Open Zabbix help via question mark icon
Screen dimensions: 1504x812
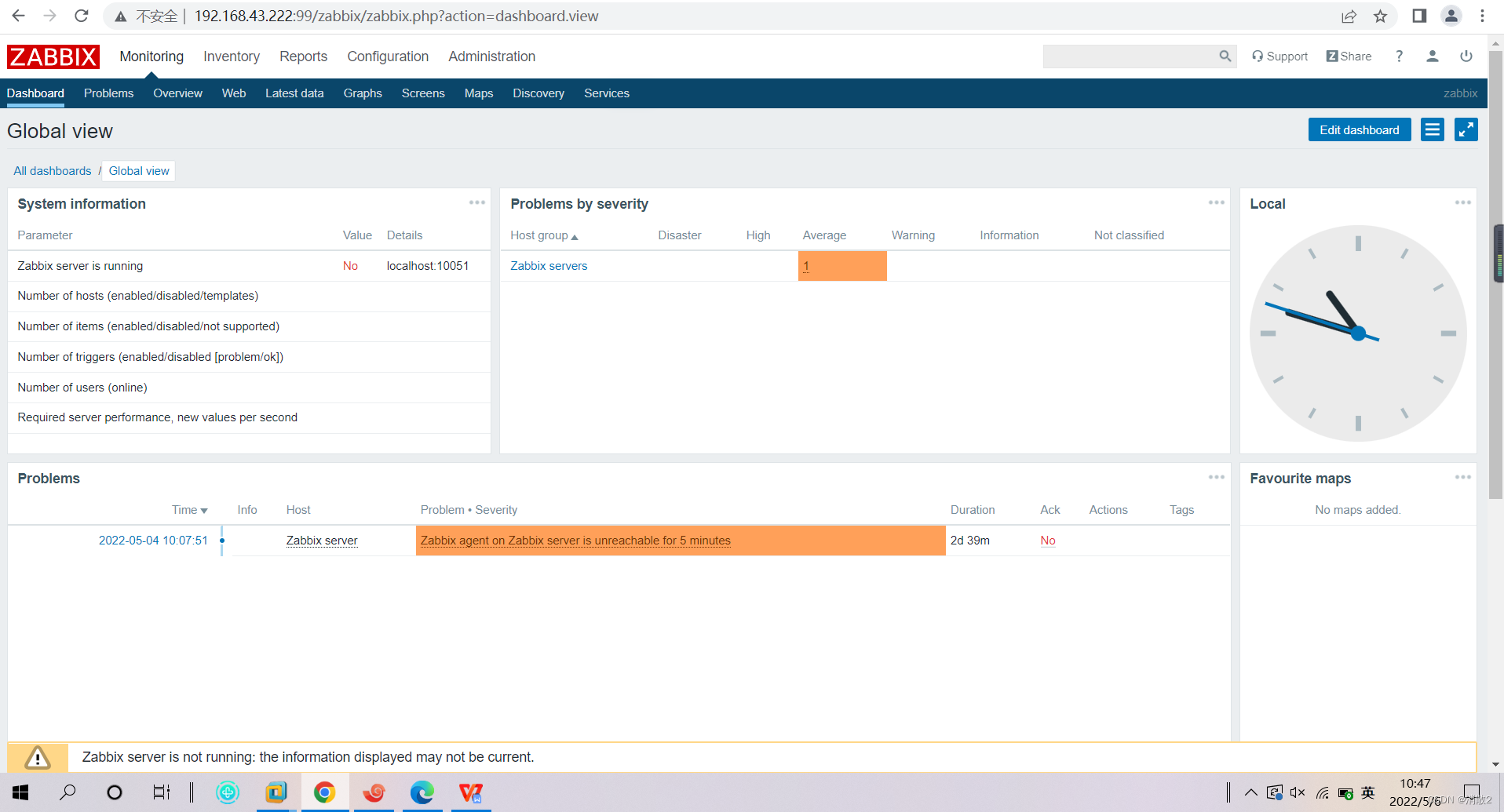[x=1398, y=56]
